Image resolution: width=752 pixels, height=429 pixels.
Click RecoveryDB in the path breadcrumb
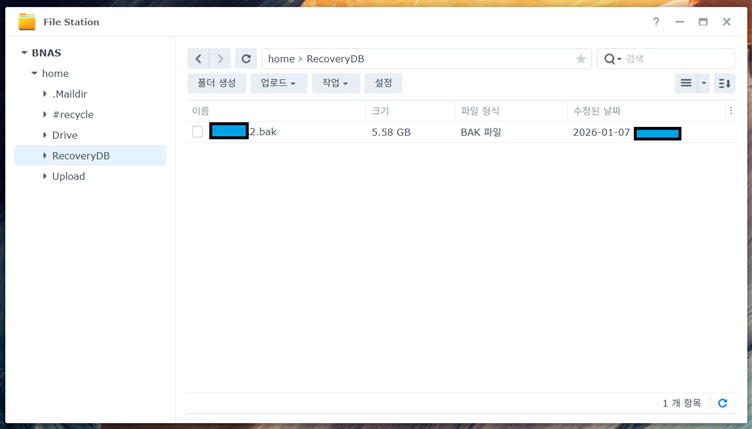(x=335, y=59)
